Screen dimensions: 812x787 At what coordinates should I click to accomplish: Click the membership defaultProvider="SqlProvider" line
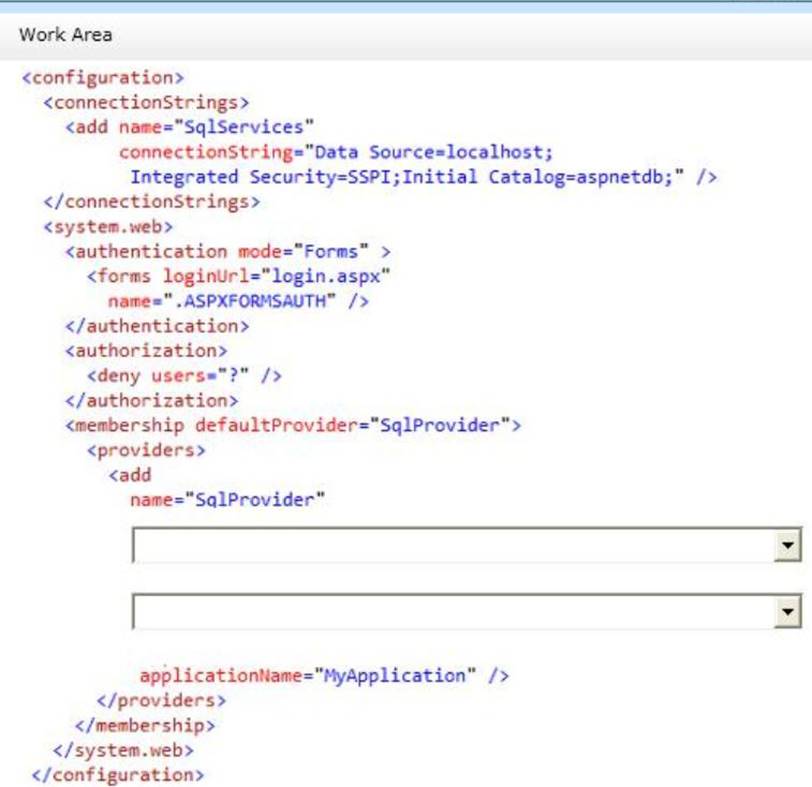point(293,425)
